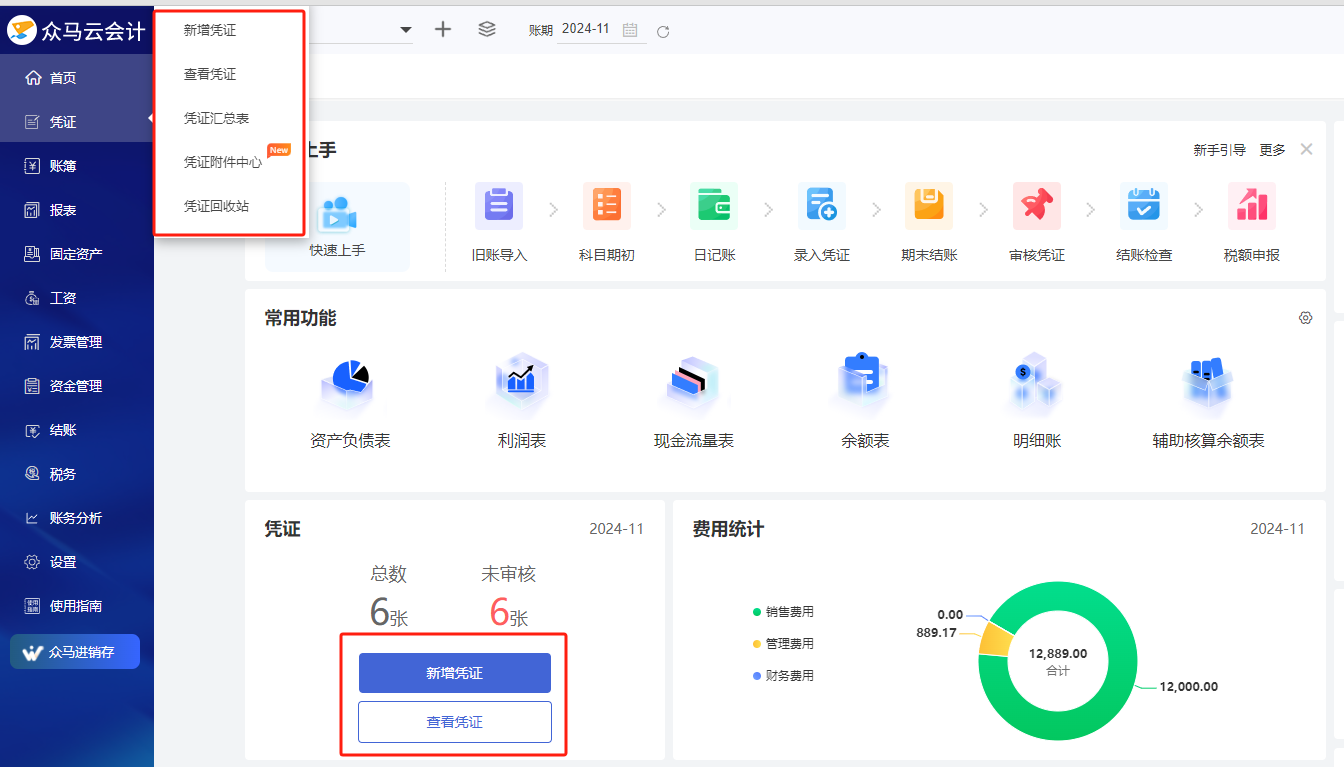Click the 凭证 sidebar icon
The height and width of the screenshot is (767, 1344).
[x=32, y=122]
